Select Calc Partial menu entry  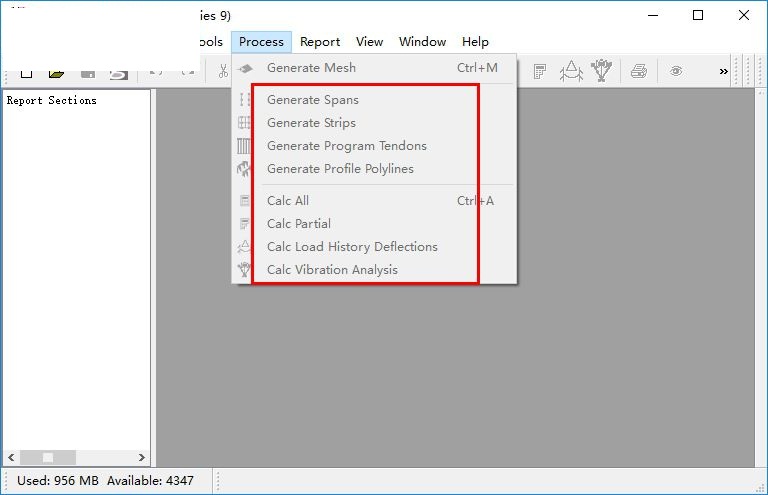(x=374, y=224)
